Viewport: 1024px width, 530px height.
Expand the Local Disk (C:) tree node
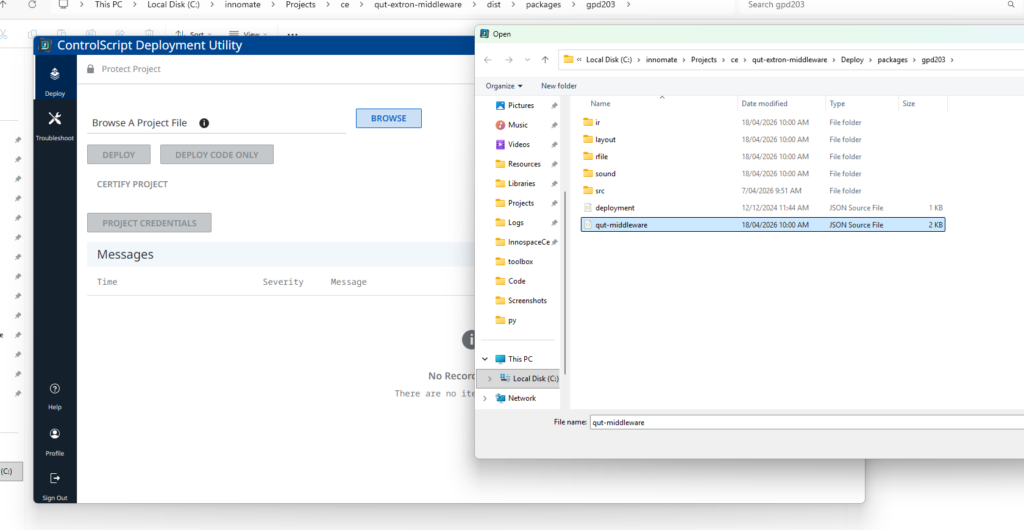(x=488, y=378)
